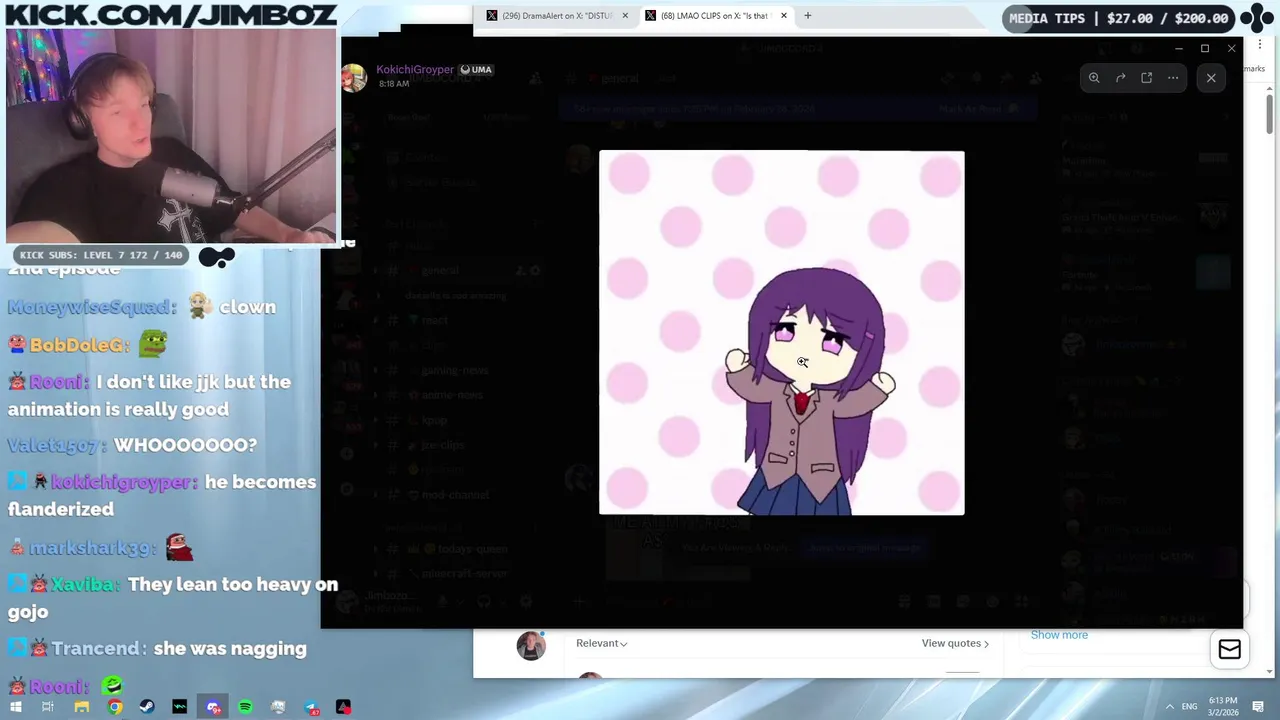Image resolution: width=1280 pixels, height=720 pixels.
Task: Click the profile picture beside Relevant
Action: [x=531, y=646]
